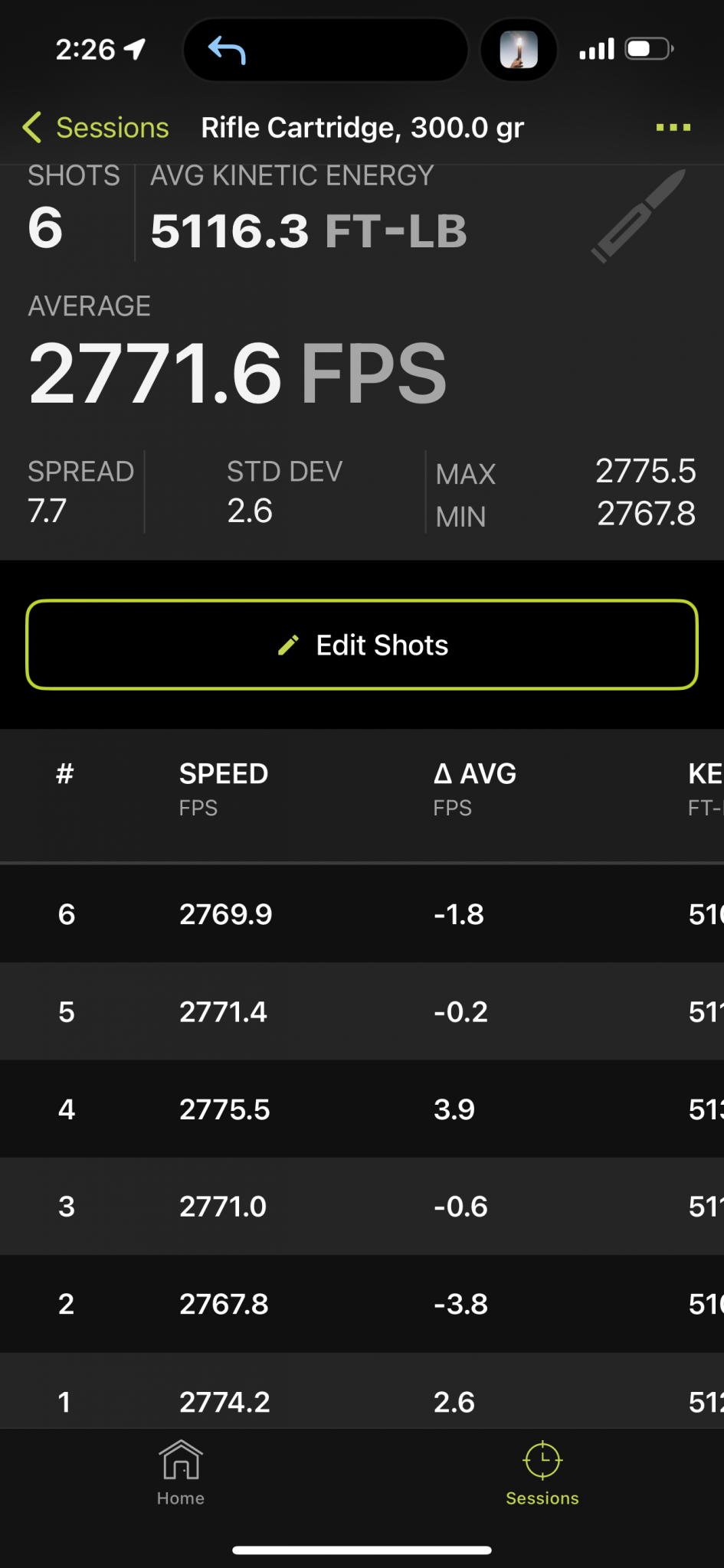
Task: Select shot 1 row at 2774.2 FPS
Action: point(362,1400)
